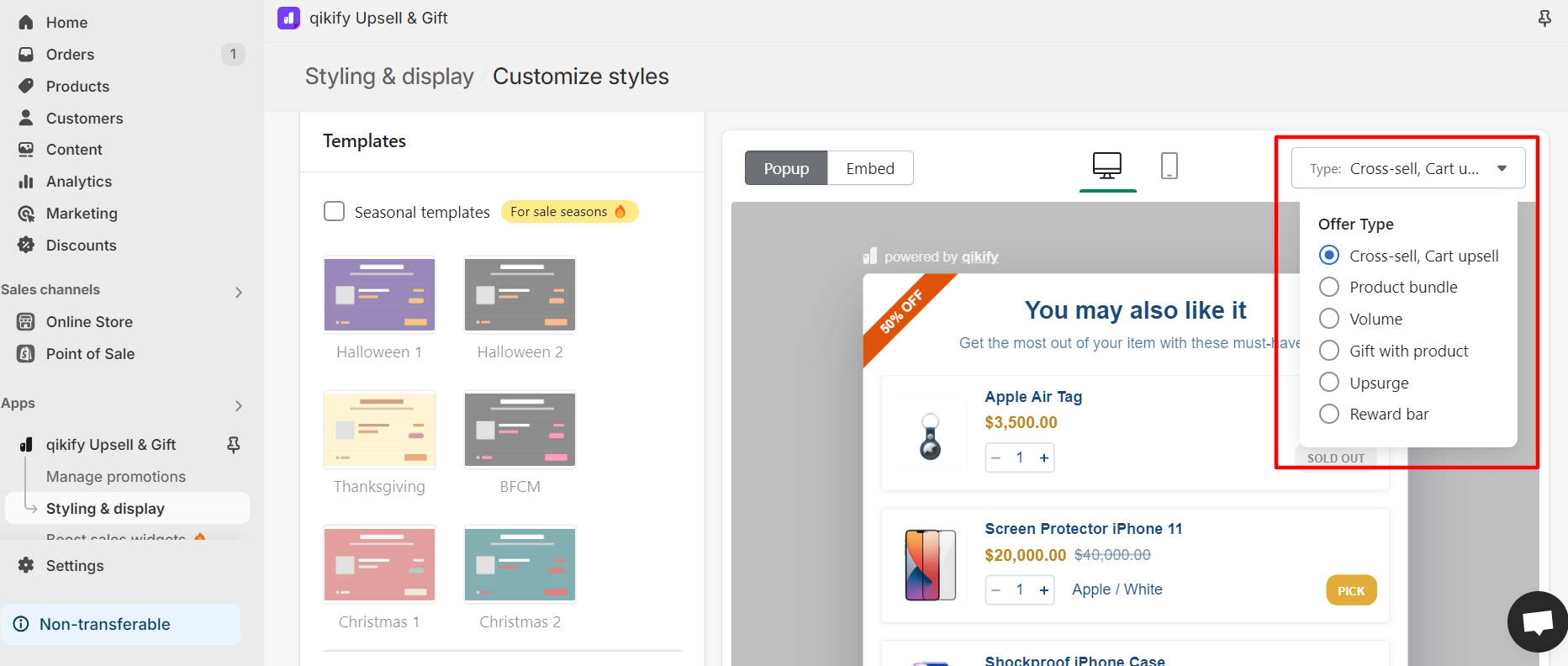Screen dimensions: 1568x666
Task: Select Upsurge offer type
Action: [1328, 383]
